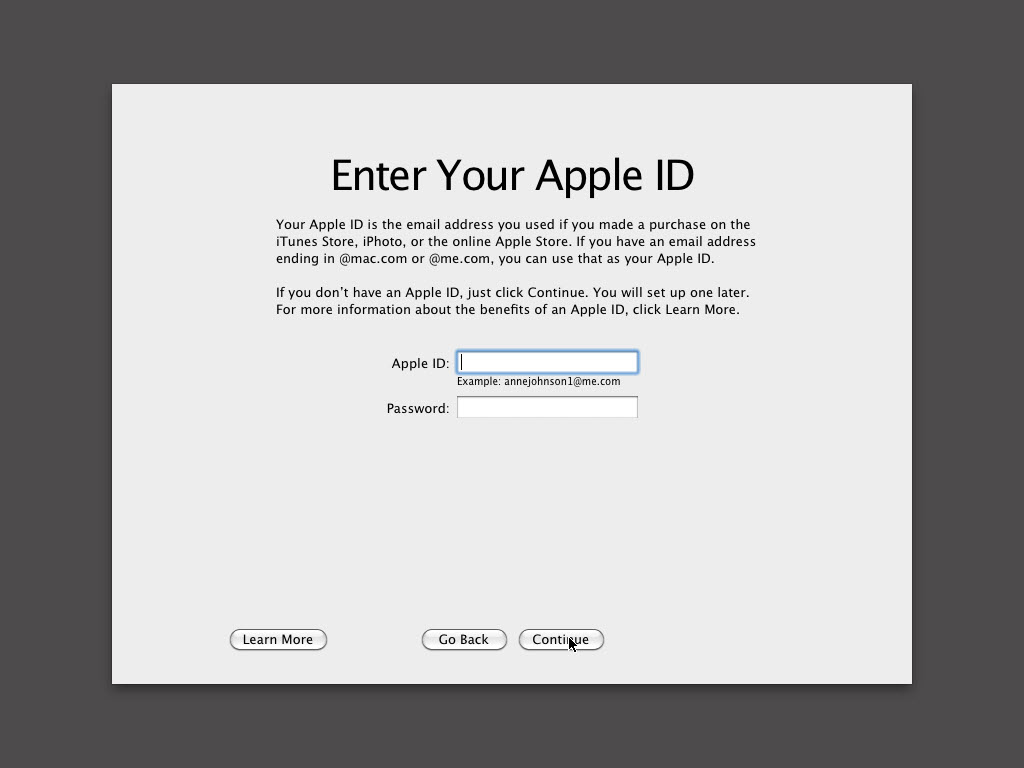Click the 'Password:' field label
Image resolution: width=1024 pixels, height=768 pixels.
(x=418, y=408)
